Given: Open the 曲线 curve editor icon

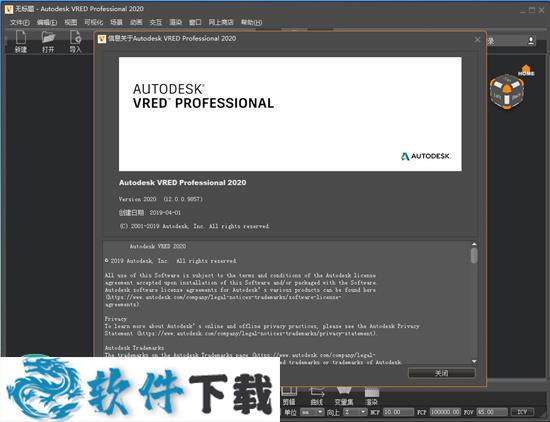Looking at the screenshot, I should point(317,396).
